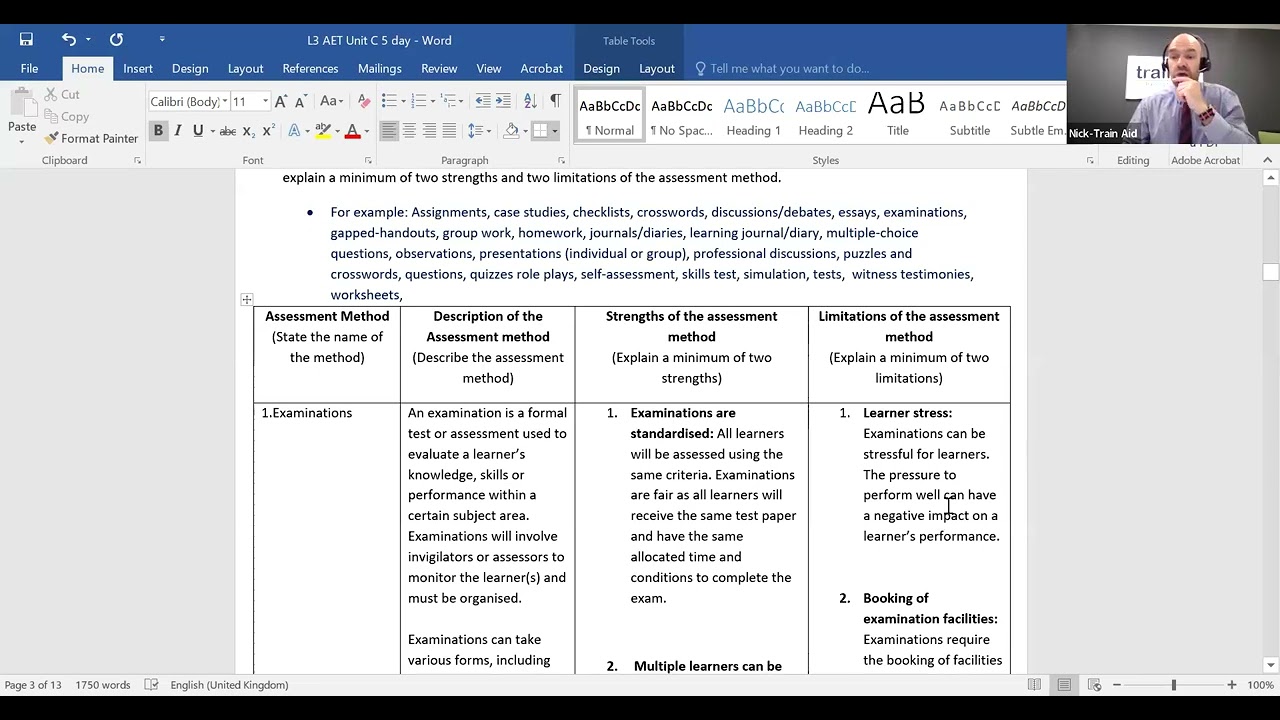Viewport: 1280px width, 720px height.
Task: Switch to the References tab
Action: [x=310, y=68]
